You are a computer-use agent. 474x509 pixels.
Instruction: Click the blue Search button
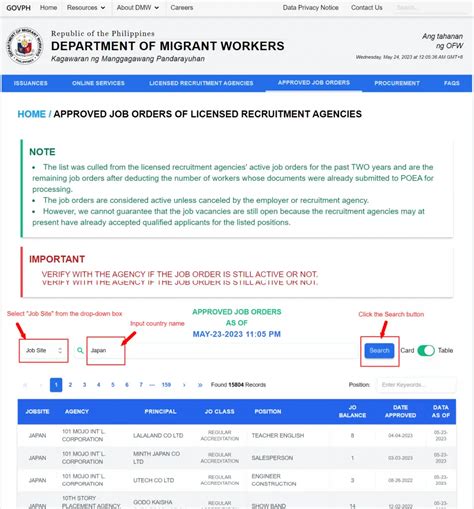[379, 351]
